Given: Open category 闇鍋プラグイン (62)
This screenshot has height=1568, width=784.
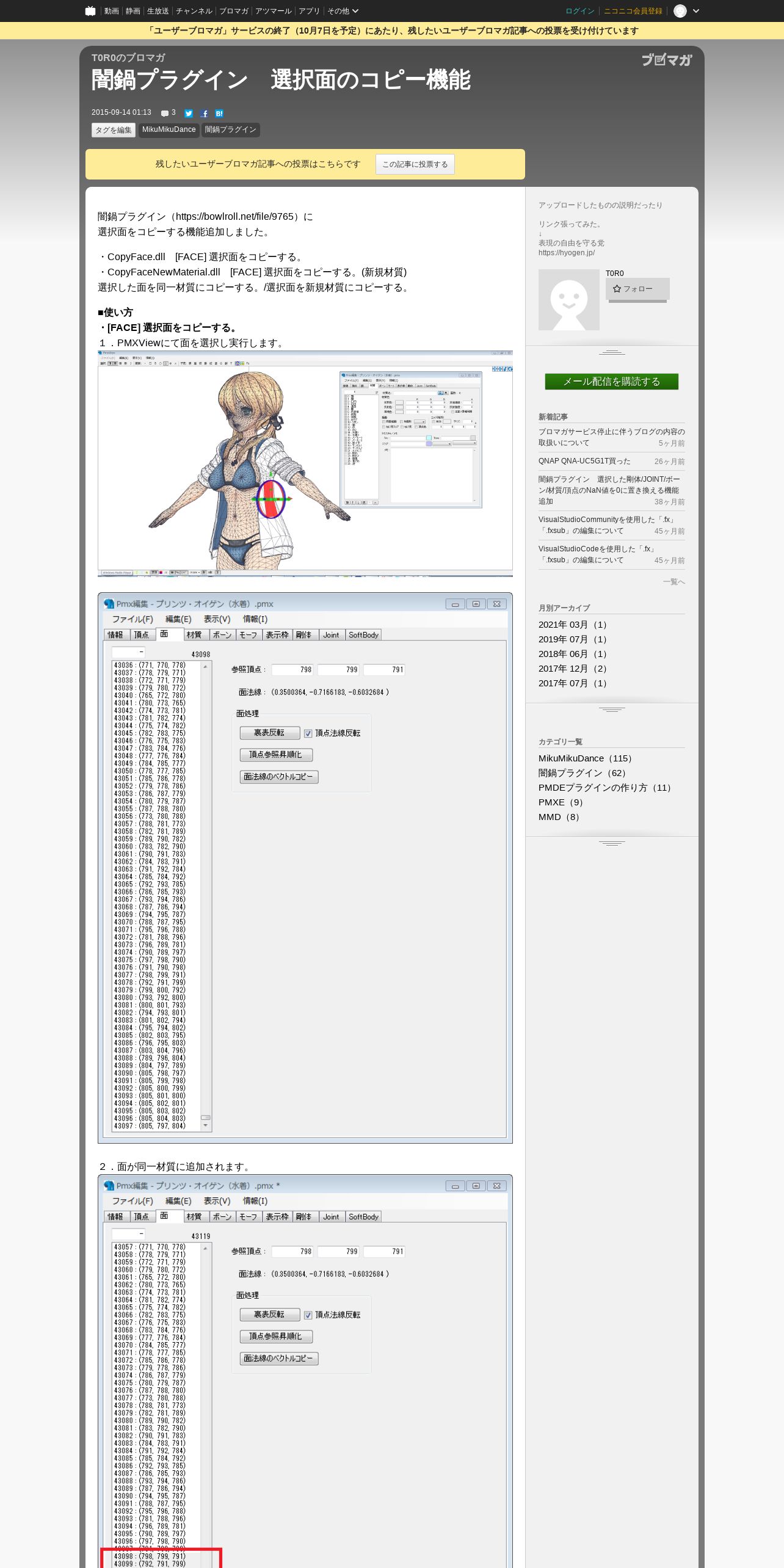Looking at the screenshot, I should [584, 773].
